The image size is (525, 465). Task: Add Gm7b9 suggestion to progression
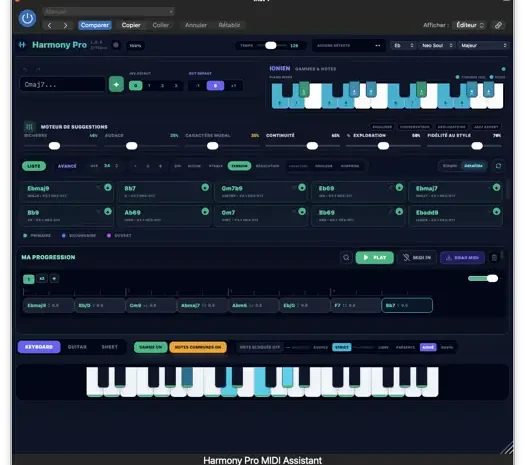[302, 187]
